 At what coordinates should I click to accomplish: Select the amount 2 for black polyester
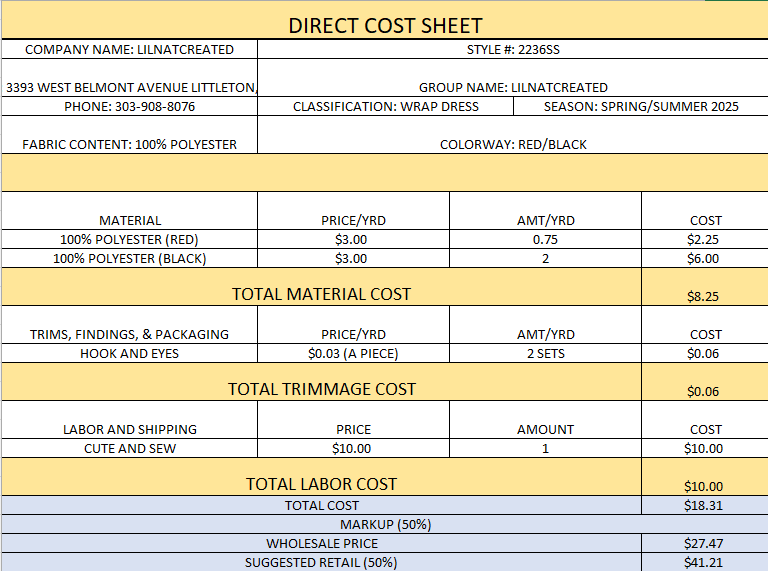click(x=545, y=258)
